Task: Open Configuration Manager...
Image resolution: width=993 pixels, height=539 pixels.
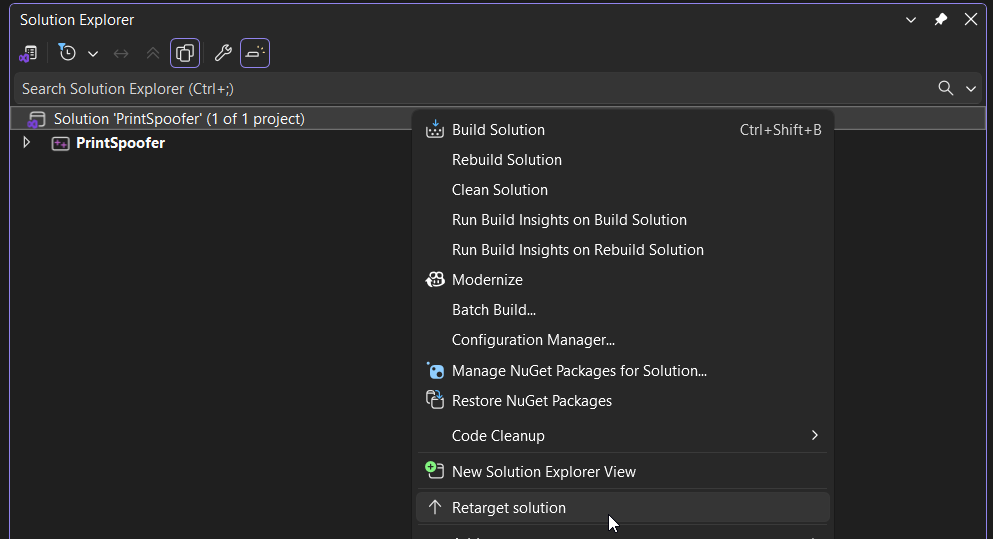Action: [x=623, y=340]
